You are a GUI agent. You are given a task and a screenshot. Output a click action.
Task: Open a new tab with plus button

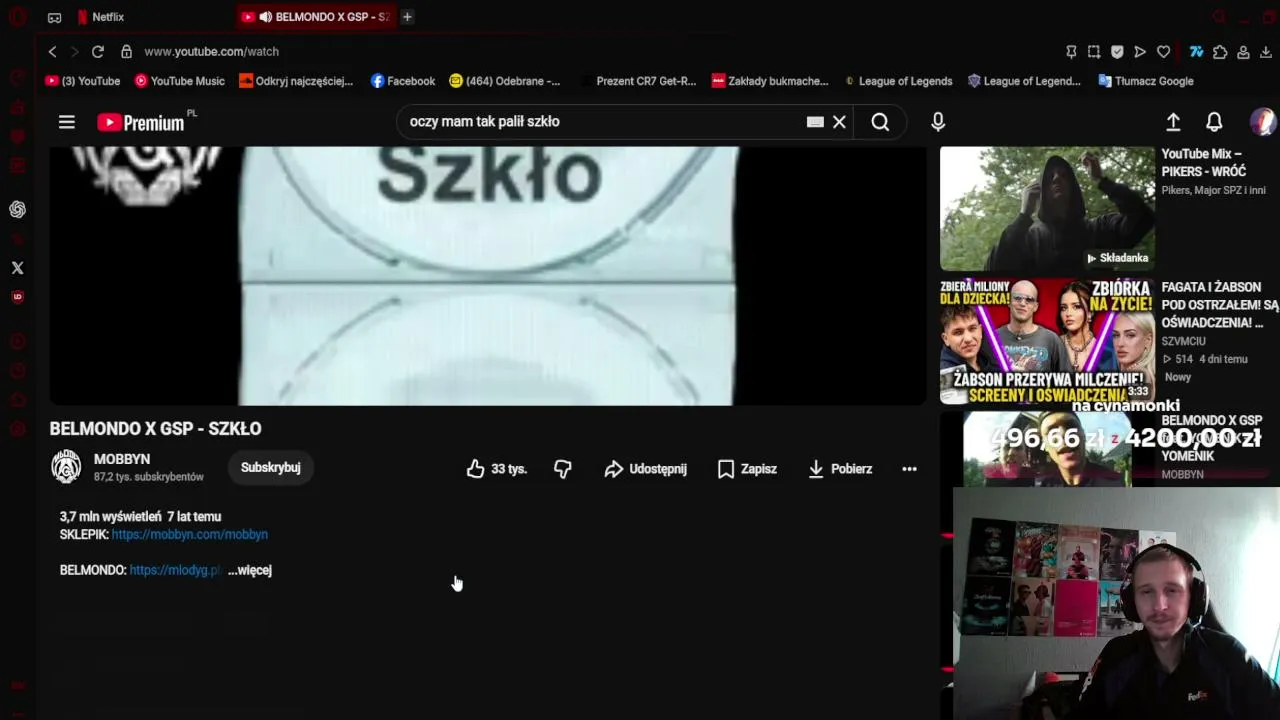(407, 17)
